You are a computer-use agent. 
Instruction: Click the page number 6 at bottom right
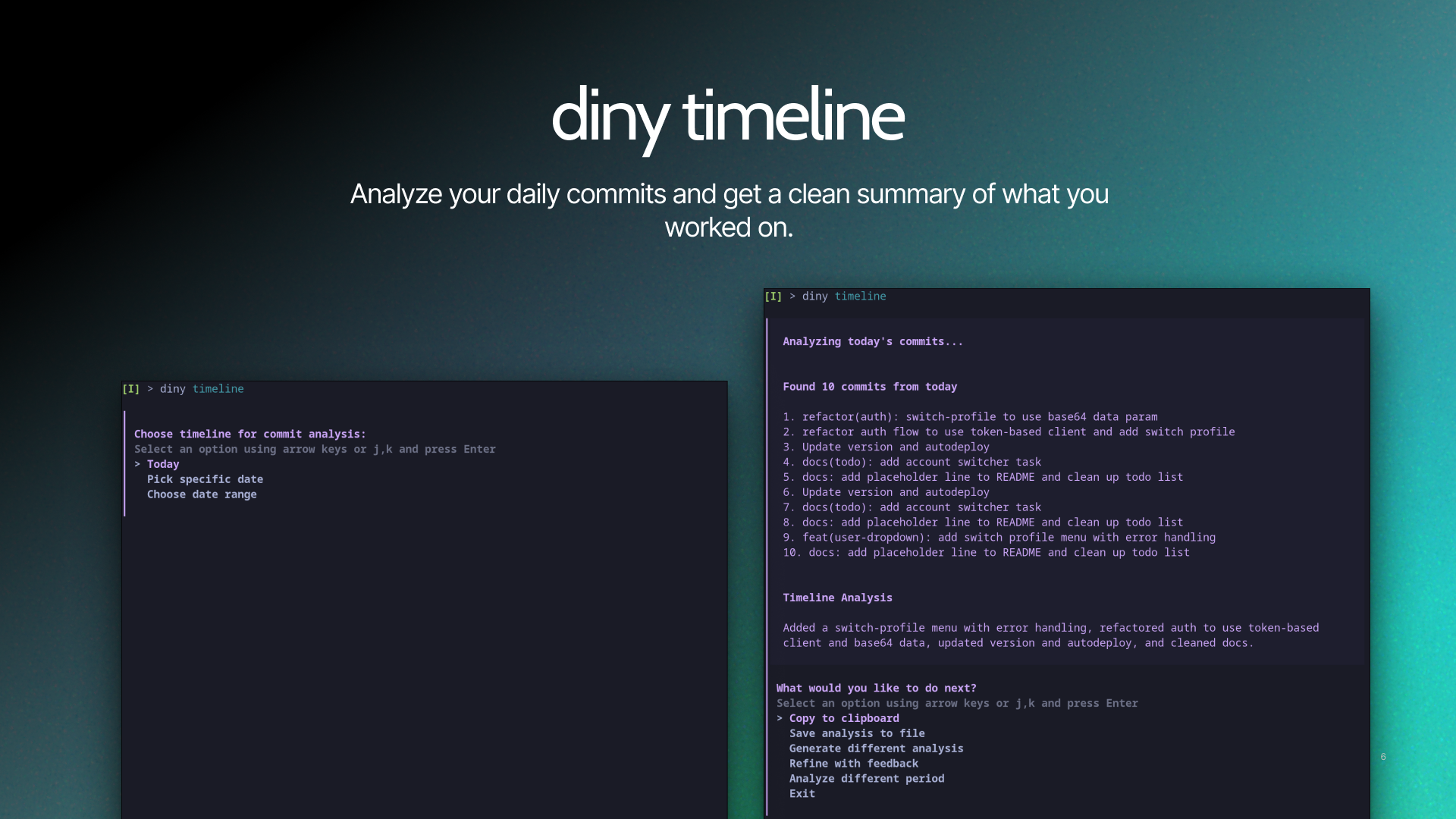coord(1382,756)
